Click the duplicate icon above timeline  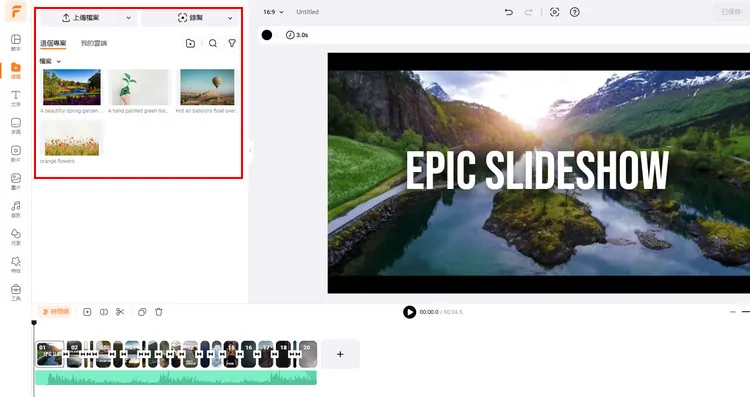tap(142, 312)
